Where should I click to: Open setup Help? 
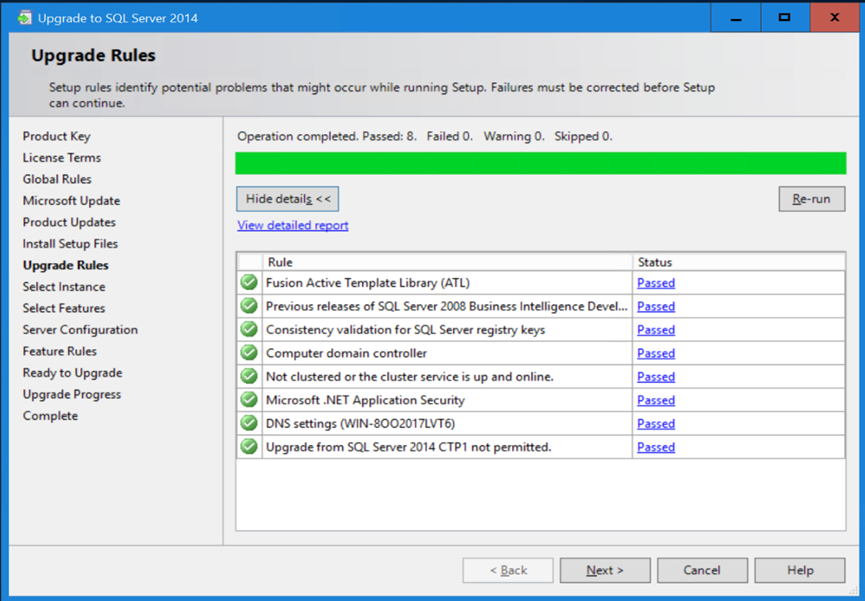(800, 570)
